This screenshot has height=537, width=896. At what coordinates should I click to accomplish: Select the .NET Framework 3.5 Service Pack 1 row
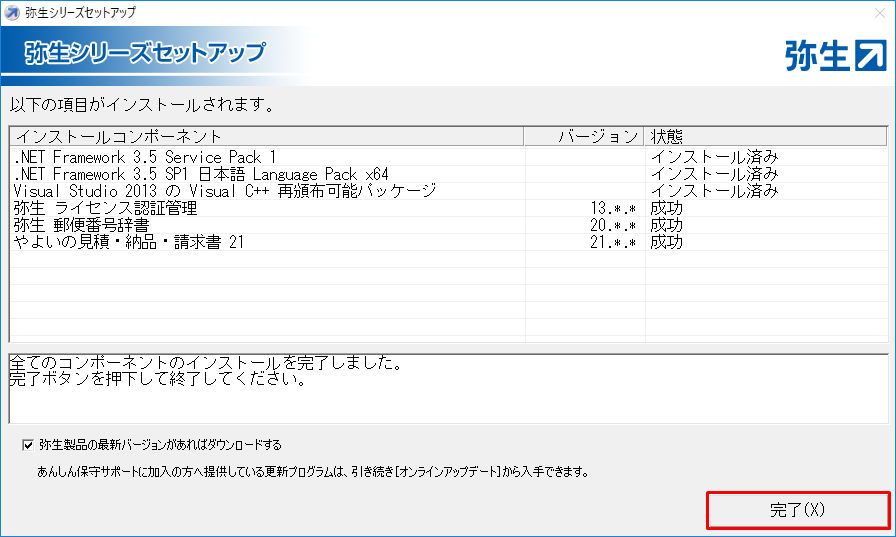[145, 157]
